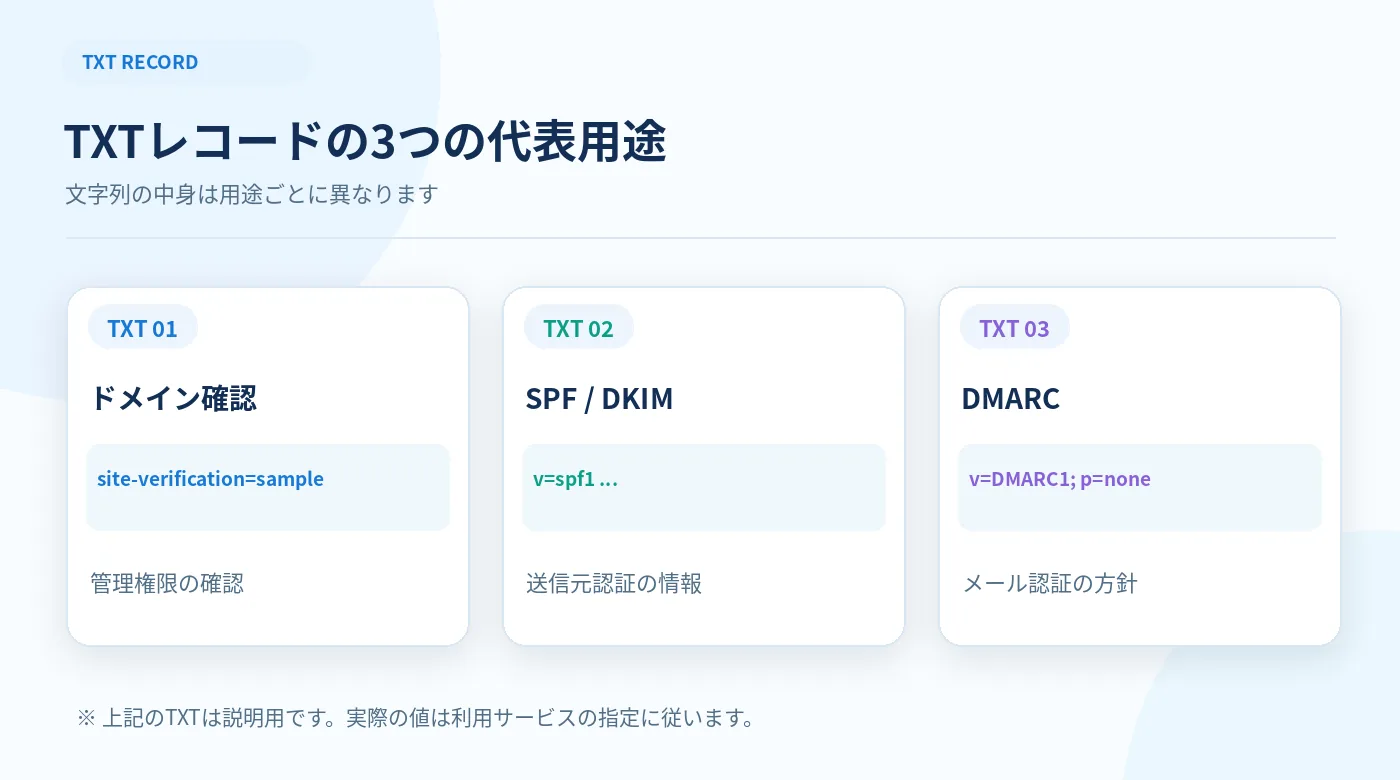The width and height of the screenshot is (1400, 780).
Task: Select the ドメイン確認 card title
Action: coord(173,398)
